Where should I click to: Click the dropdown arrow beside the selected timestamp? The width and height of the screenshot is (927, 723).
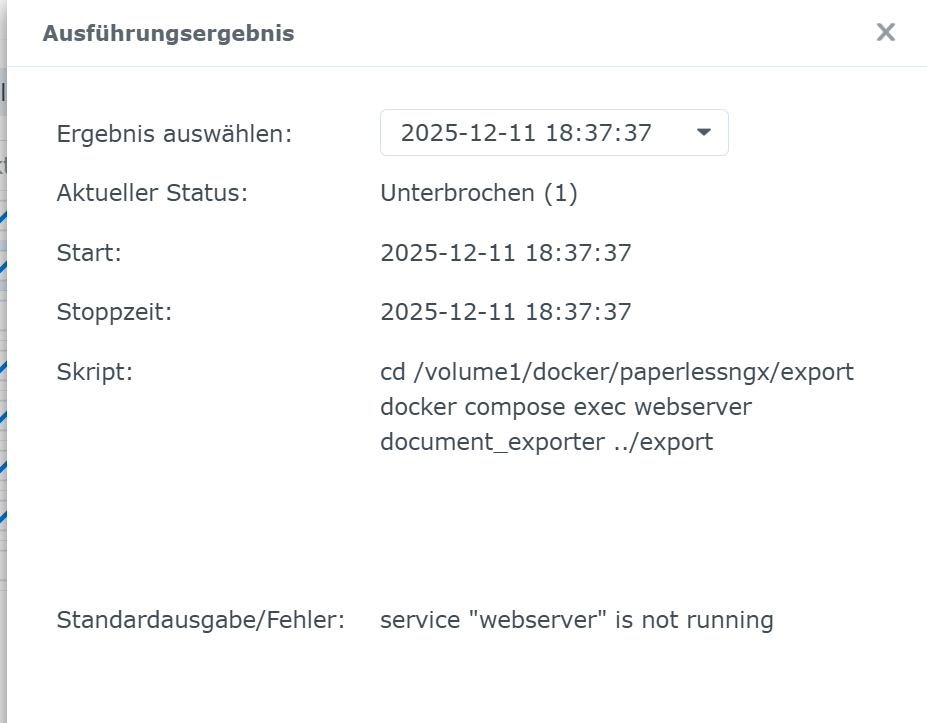(703, 133)
